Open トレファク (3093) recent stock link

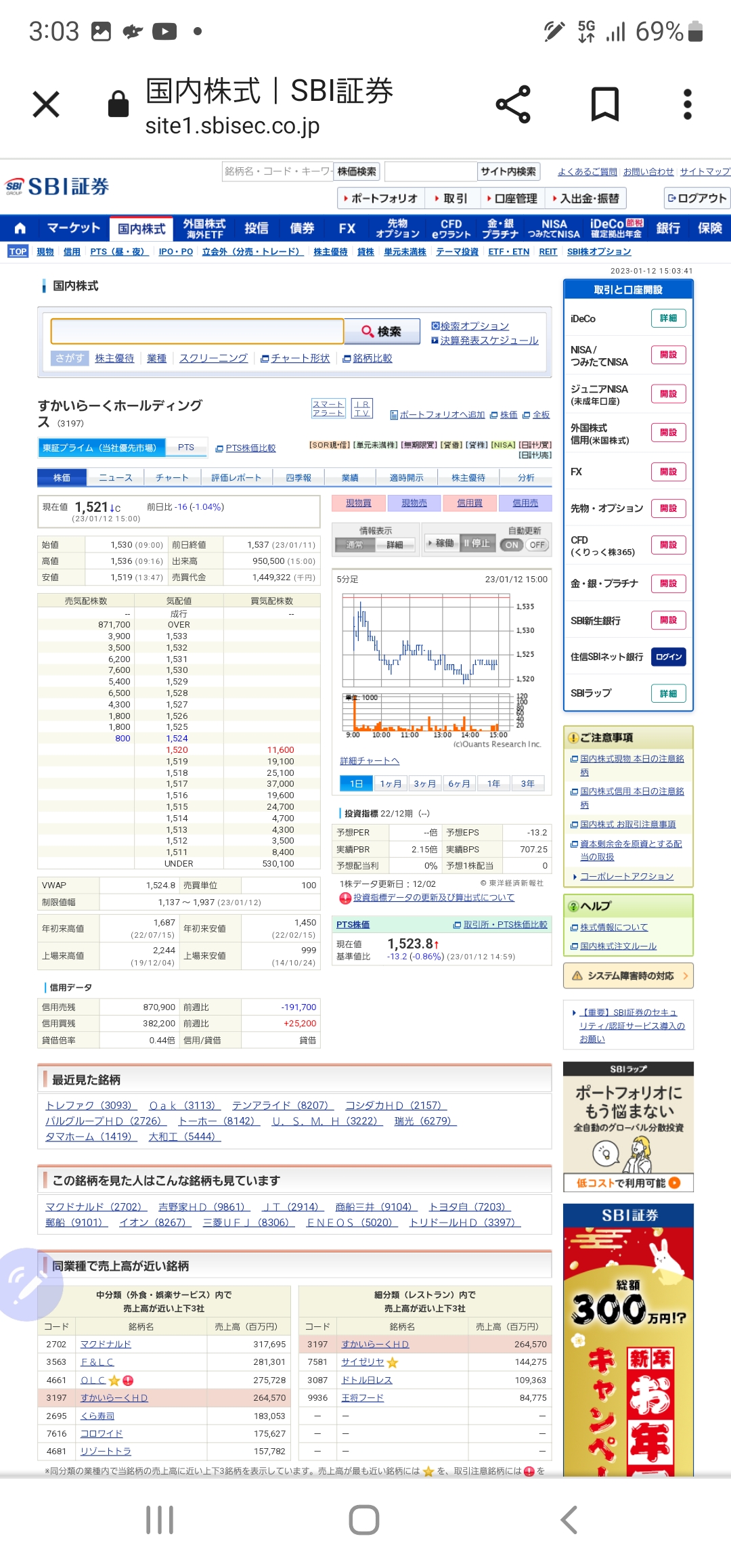pyautogui.click(x=91, y=1105)
